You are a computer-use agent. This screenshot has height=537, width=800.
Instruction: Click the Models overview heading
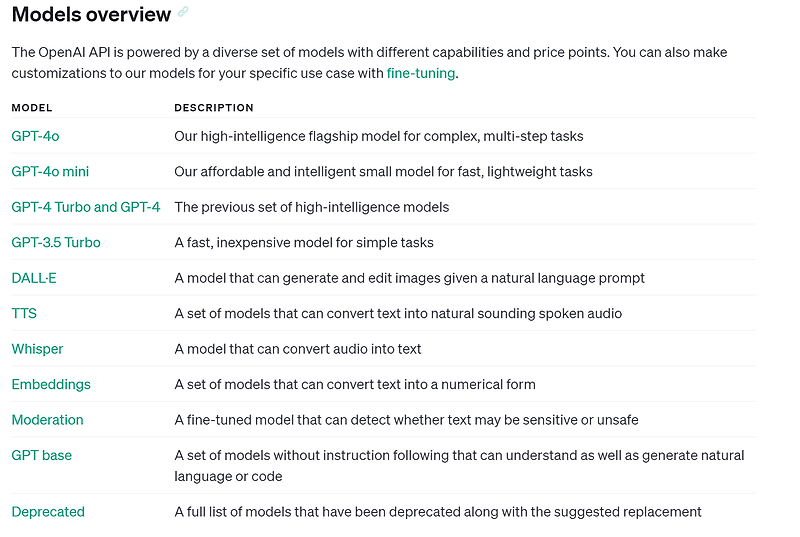[91, 14]
